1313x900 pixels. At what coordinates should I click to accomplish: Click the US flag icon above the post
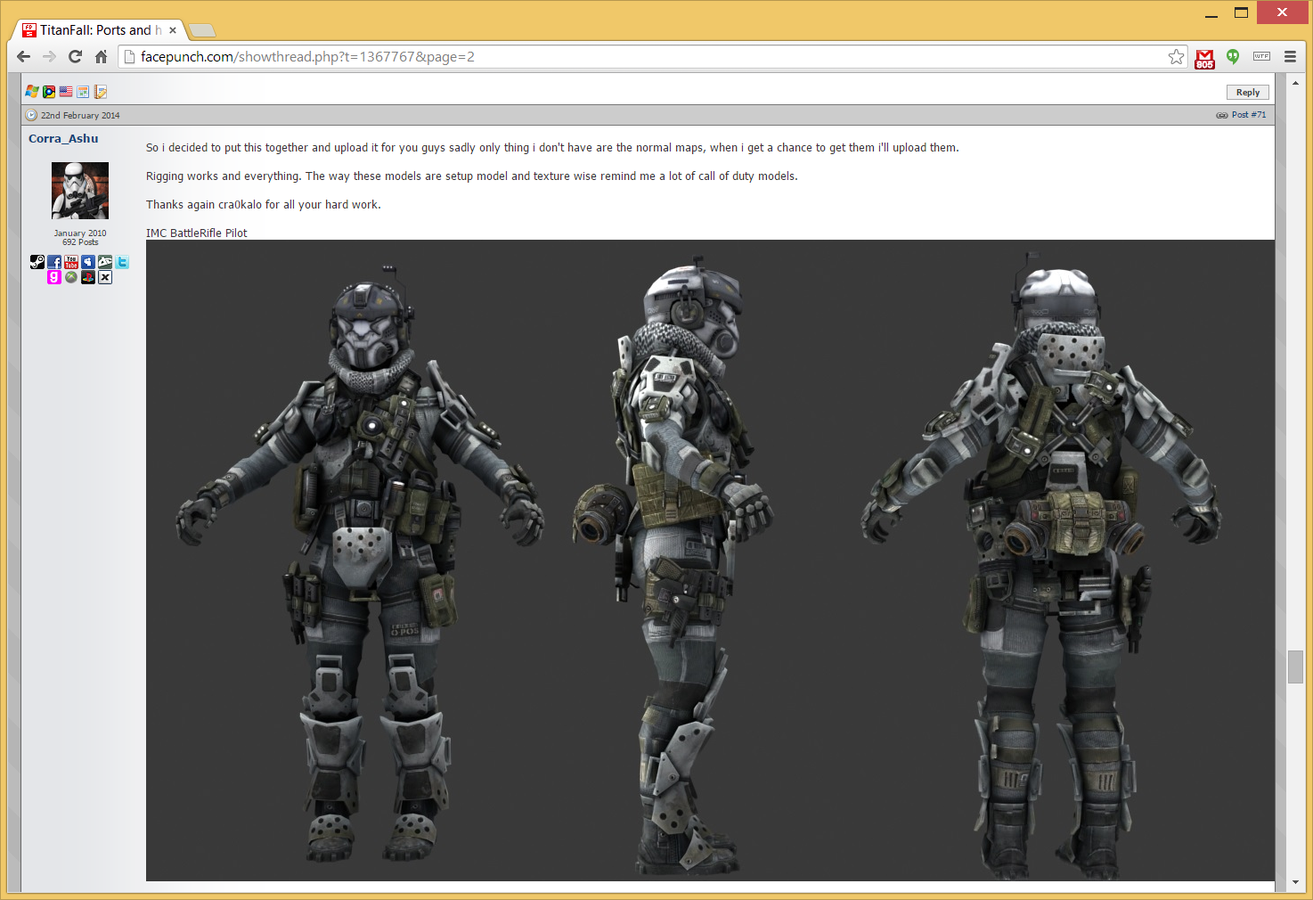click(x=66, y=92)
